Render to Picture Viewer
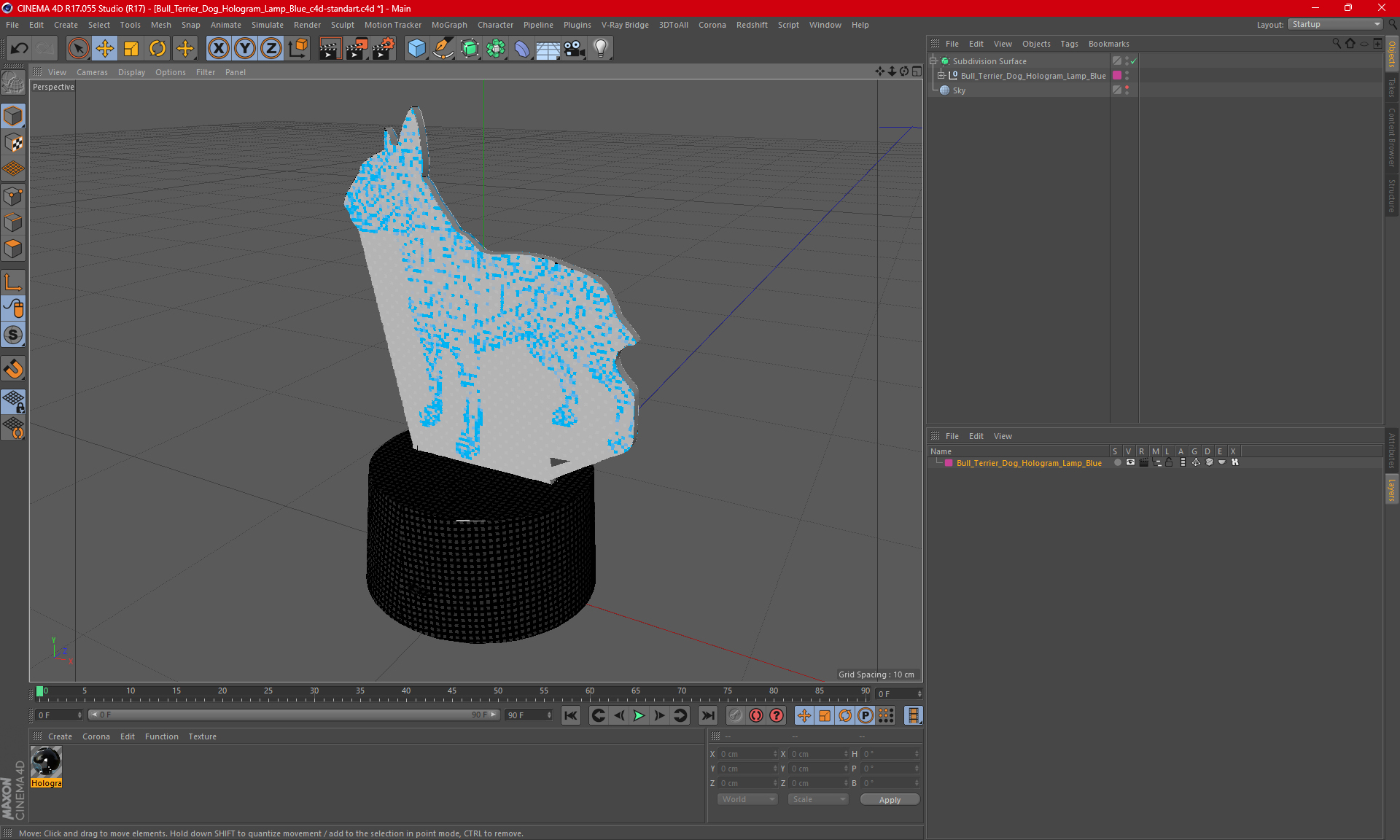 357,49
